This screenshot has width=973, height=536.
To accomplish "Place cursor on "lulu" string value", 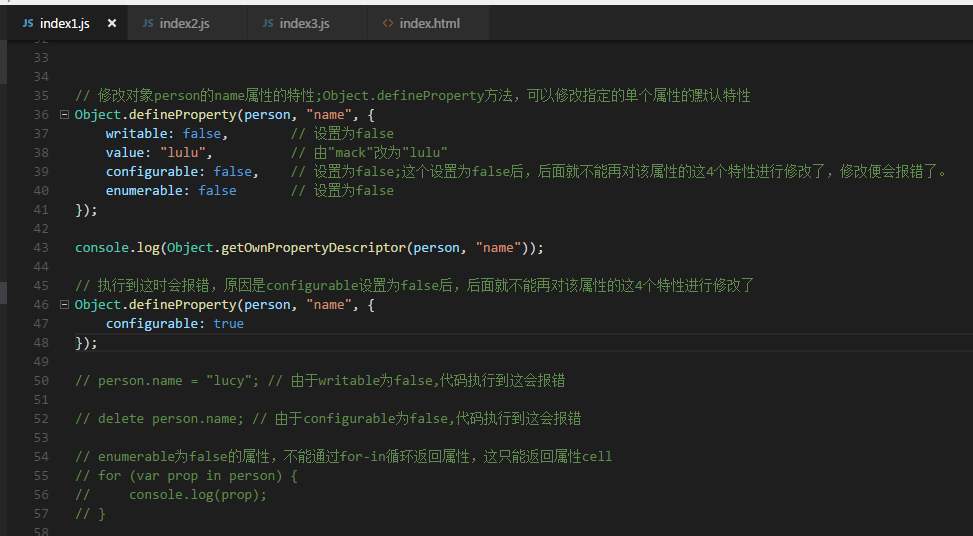I will [x=183, y=153].
